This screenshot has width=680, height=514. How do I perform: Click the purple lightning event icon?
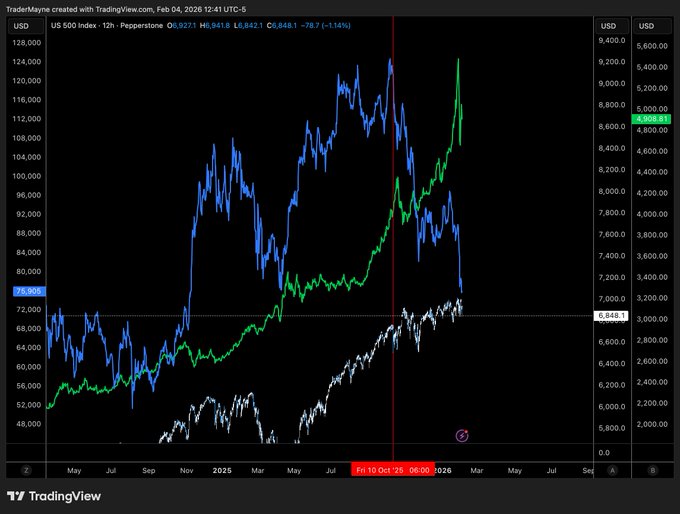tap(462, 435)
